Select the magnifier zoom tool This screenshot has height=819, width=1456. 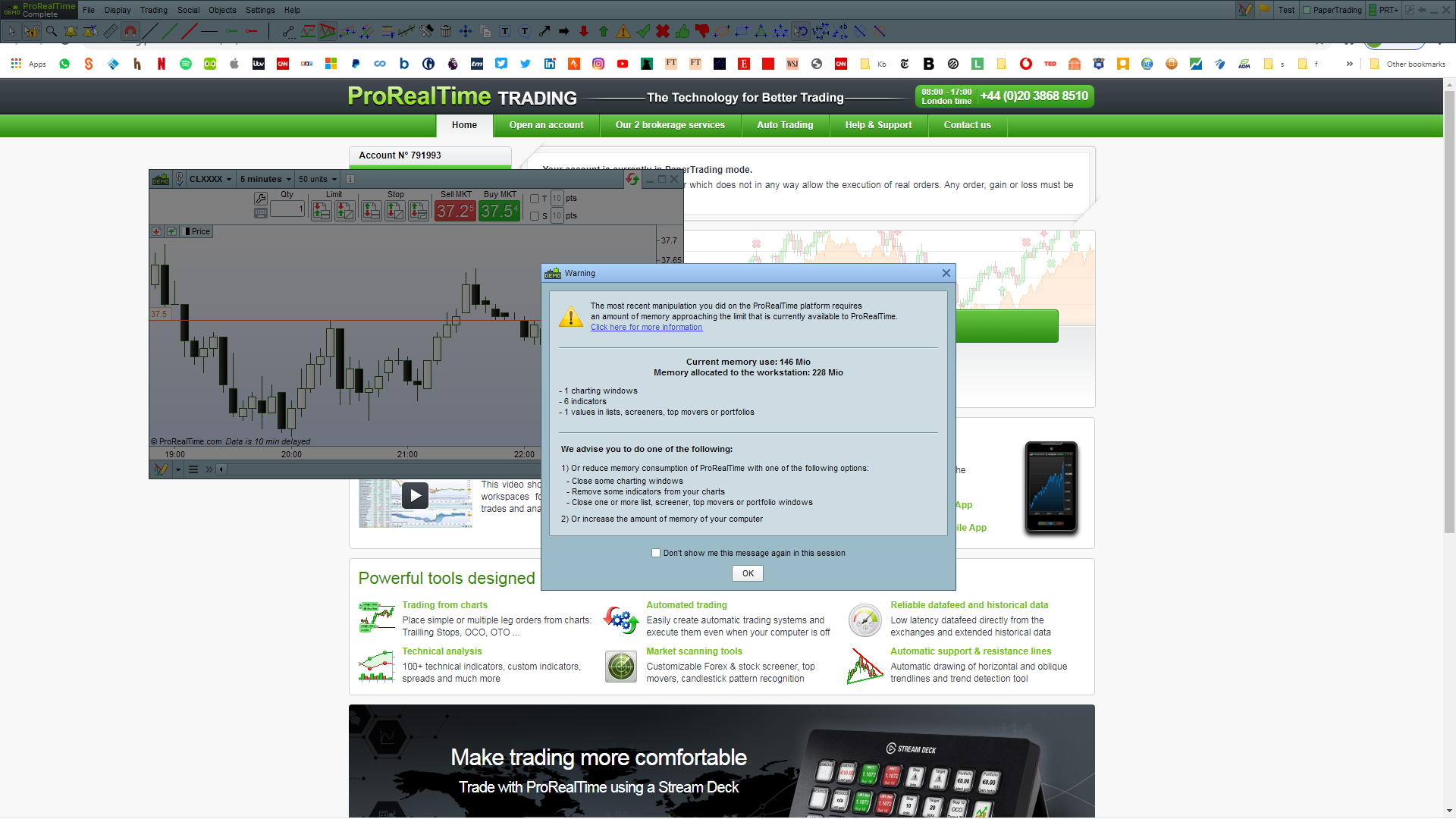tap(51, 31)
